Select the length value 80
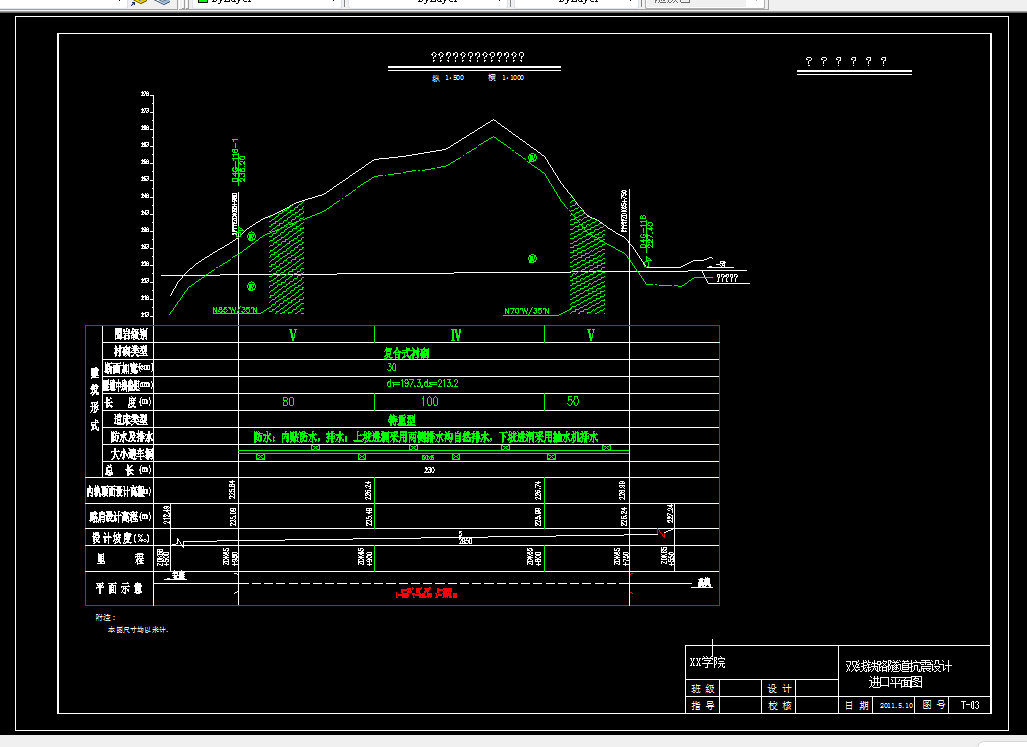Viewport: 1027px width, 747px height. tap(288, 402)
